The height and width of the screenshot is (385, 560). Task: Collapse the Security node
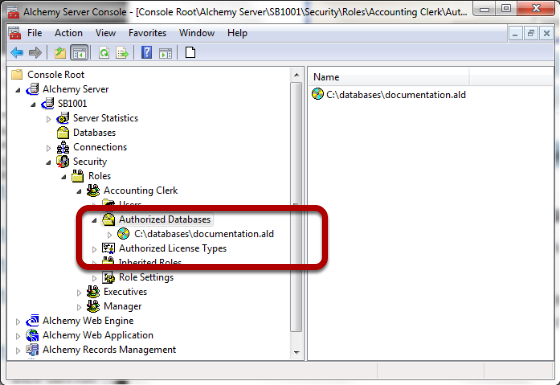(49, 163)
